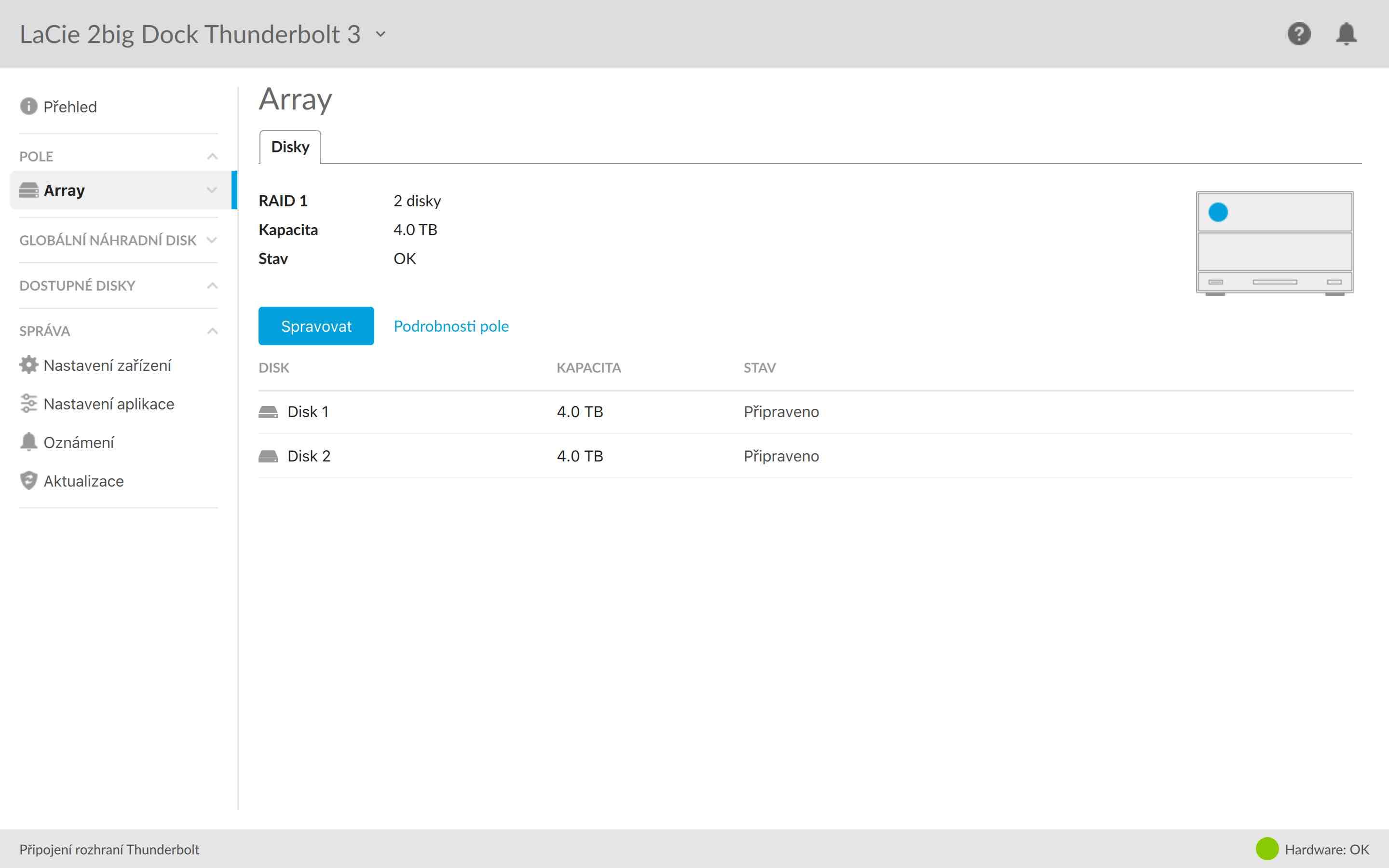Click the Nastavení zařízení gear icon
This screenshot has height=868, width=1389.
coord(29,365)
